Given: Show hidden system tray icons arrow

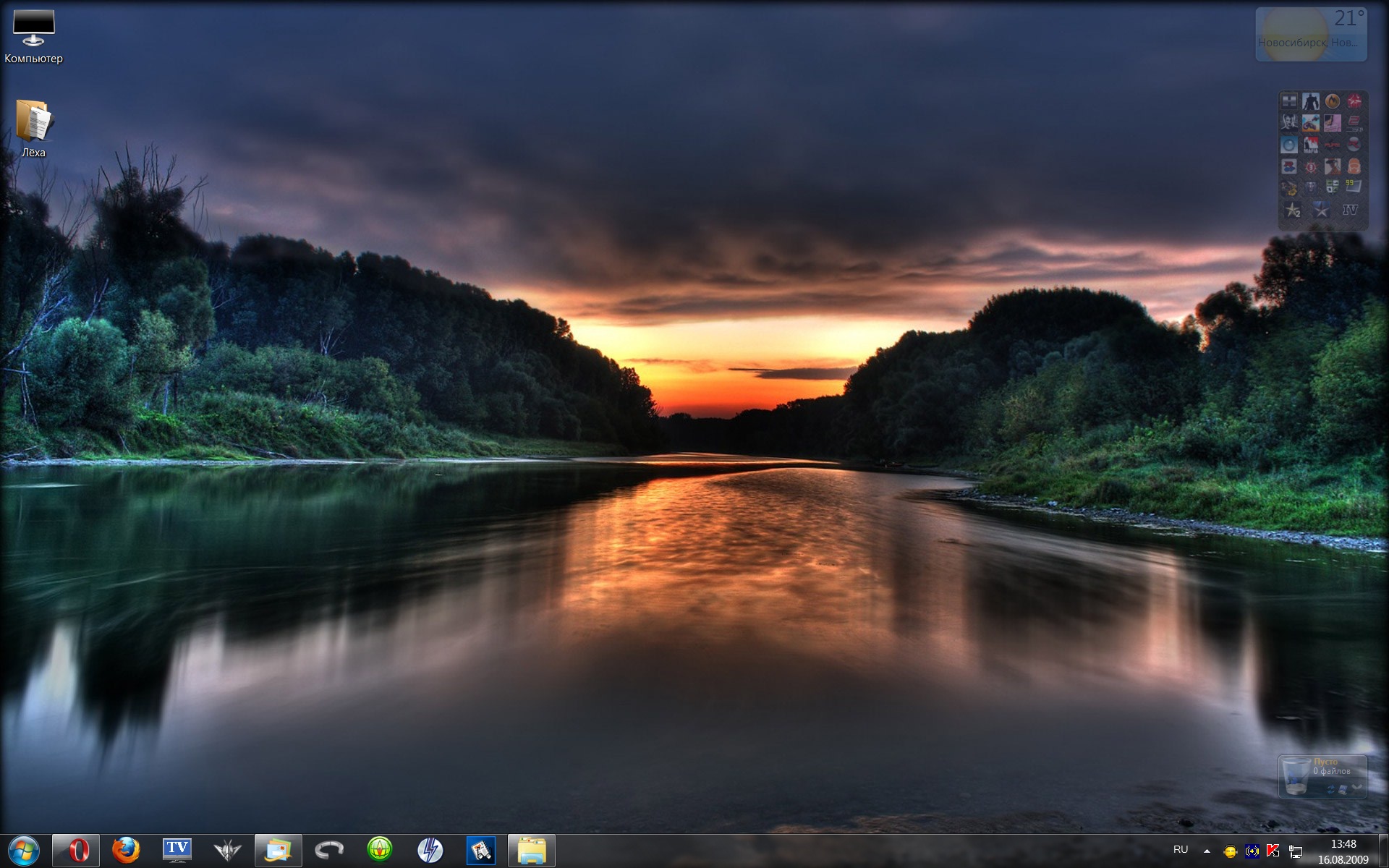Looking at the screenshot, I should (x=1207, y=851).
